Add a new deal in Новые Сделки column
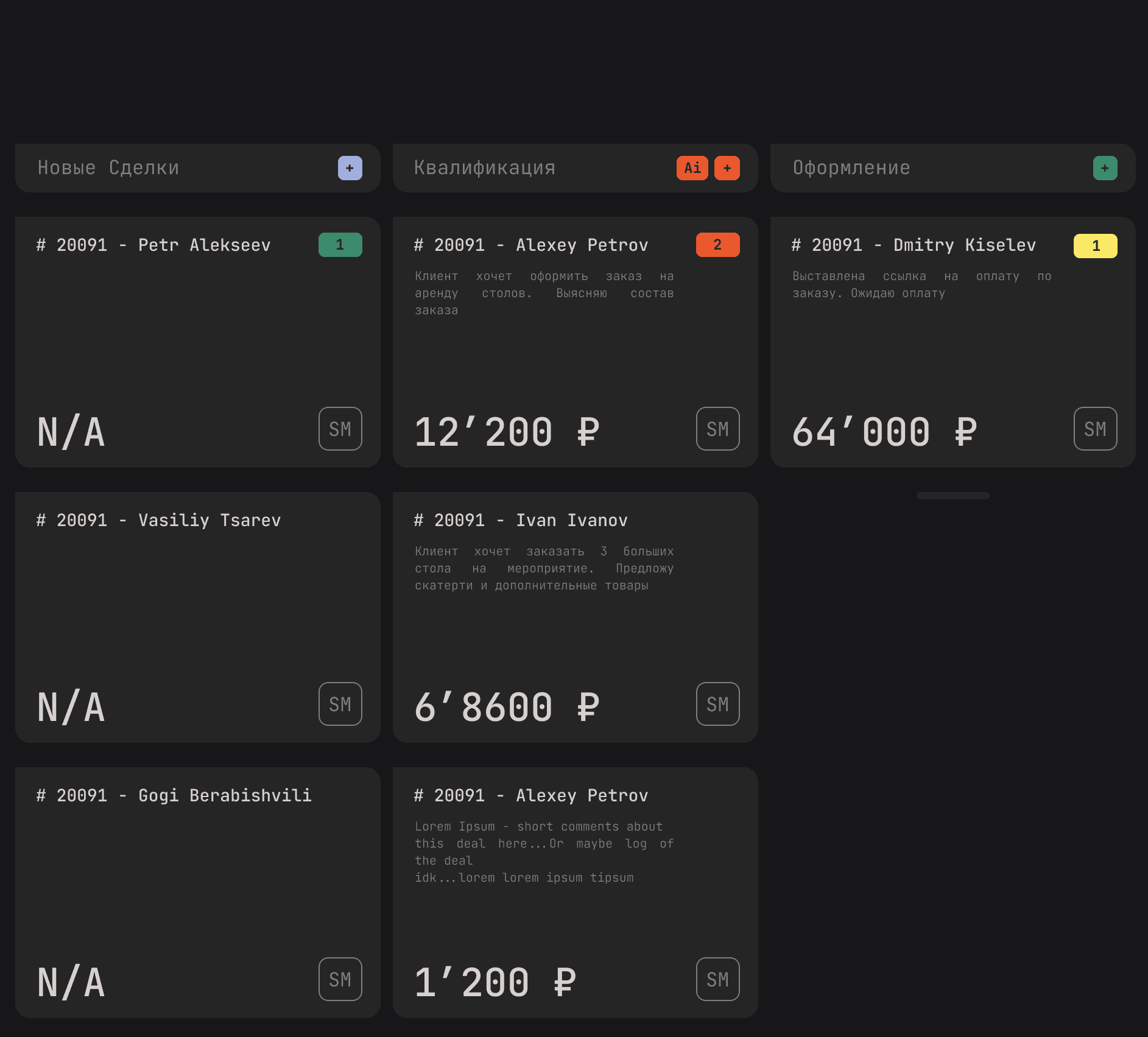1148x1037 pixels. (350, 168)
